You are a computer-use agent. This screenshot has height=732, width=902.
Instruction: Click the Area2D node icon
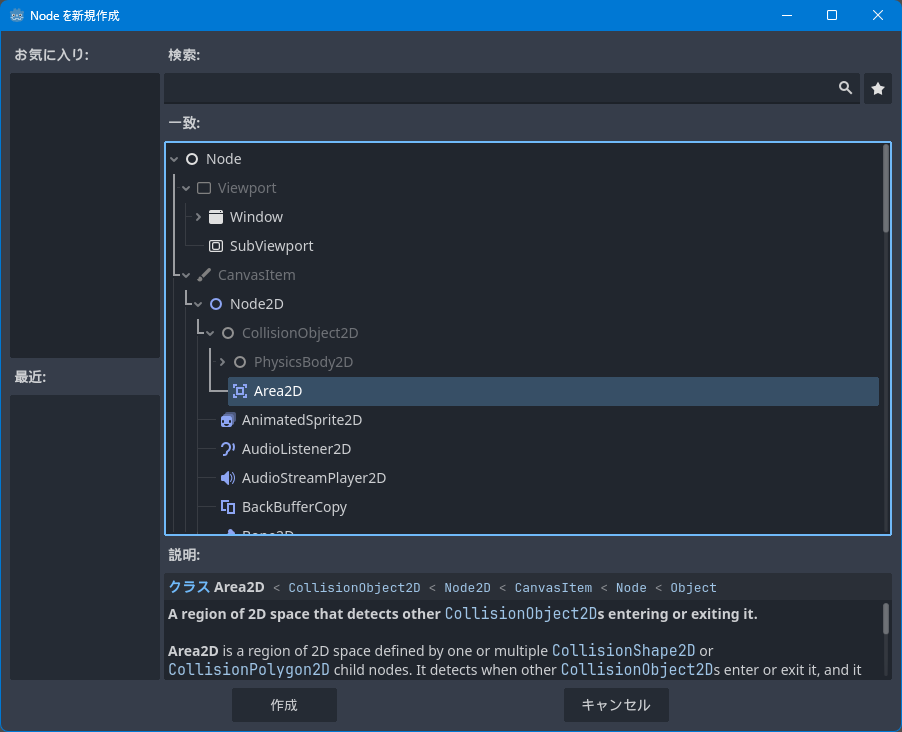coord(240,391)
